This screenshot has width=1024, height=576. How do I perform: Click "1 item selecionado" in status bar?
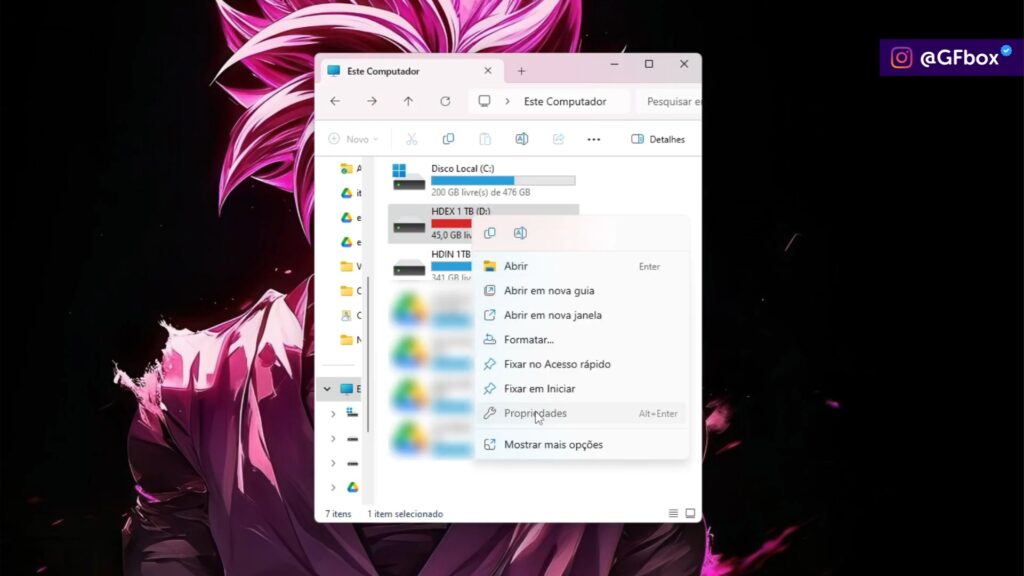tap(405, 514)
